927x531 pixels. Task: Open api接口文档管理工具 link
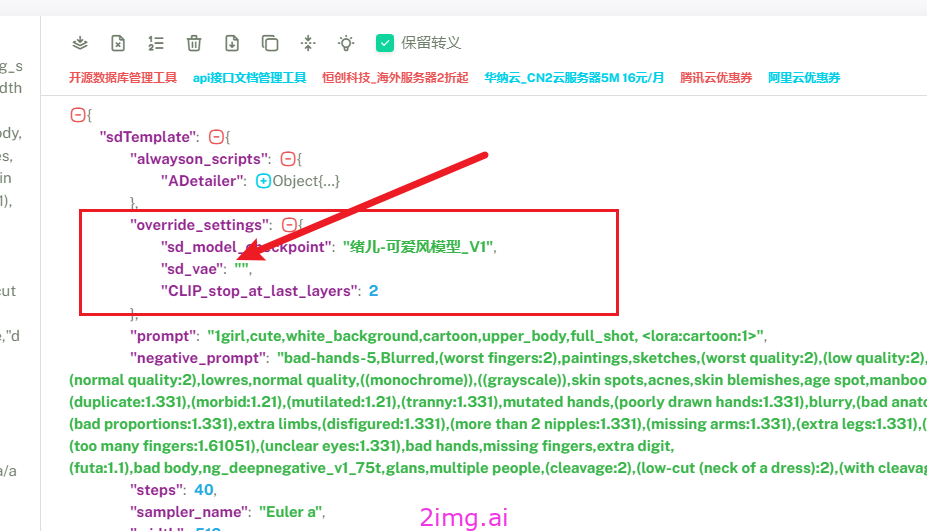pos(249,77)
